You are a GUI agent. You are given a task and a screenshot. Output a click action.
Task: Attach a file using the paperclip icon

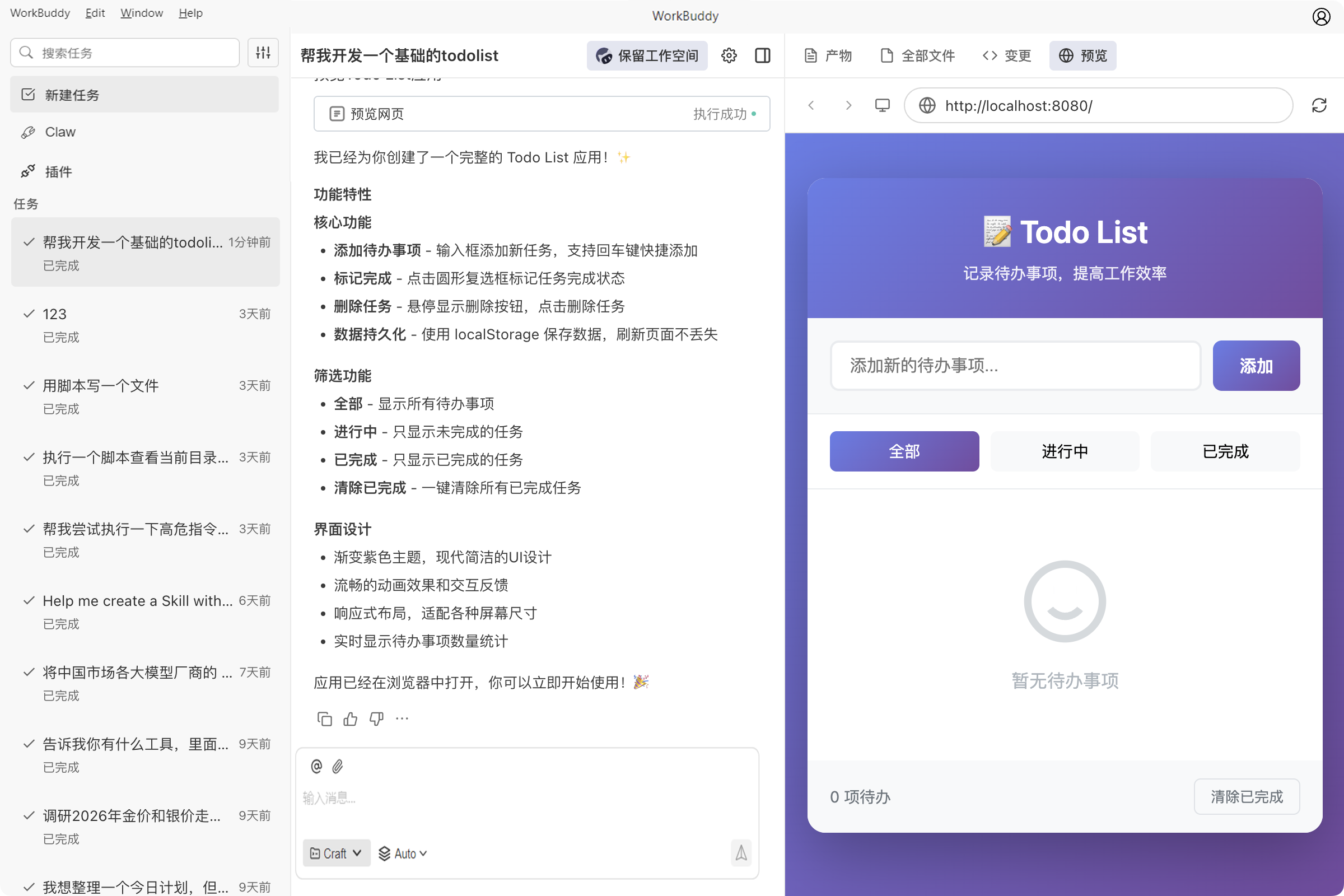point(338,766)
